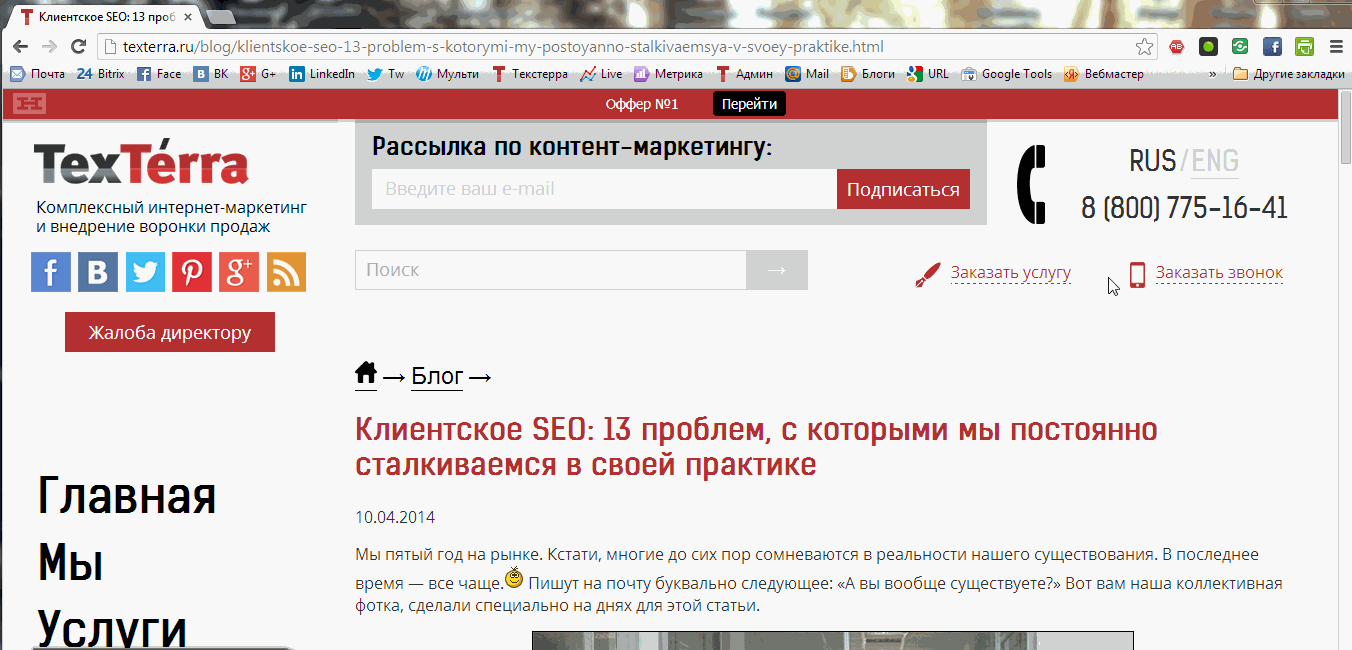Click the e-mail subscription field

[604, 189]
